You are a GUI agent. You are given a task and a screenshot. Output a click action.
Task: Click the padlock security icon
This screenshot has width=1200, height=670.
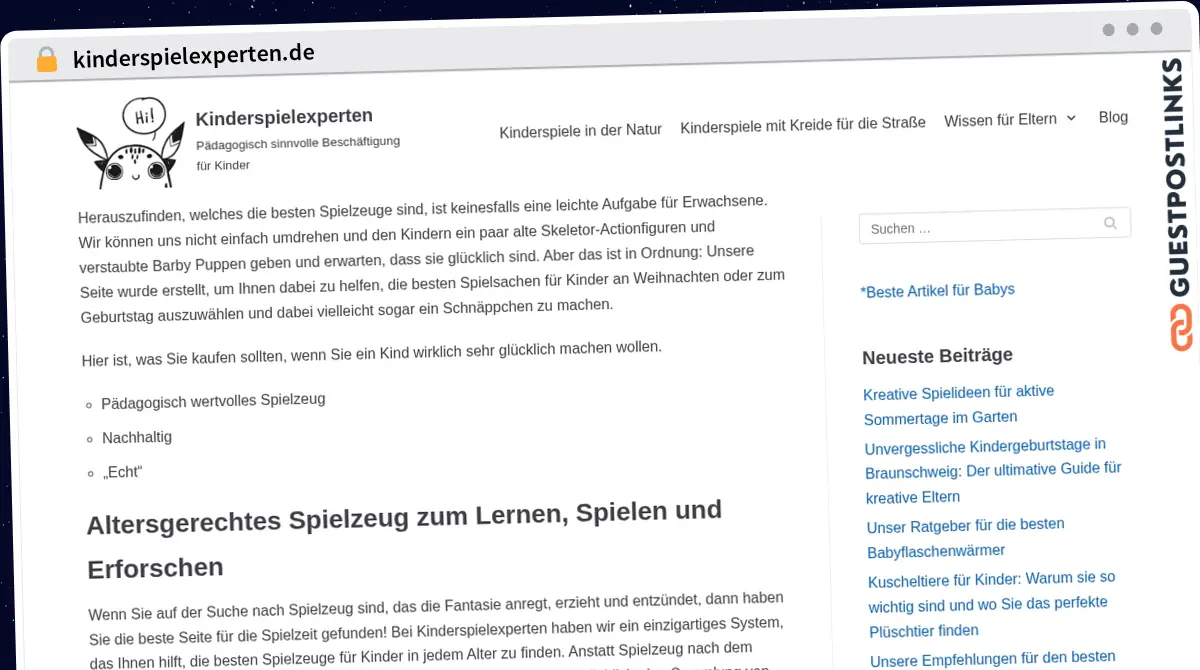46,60
